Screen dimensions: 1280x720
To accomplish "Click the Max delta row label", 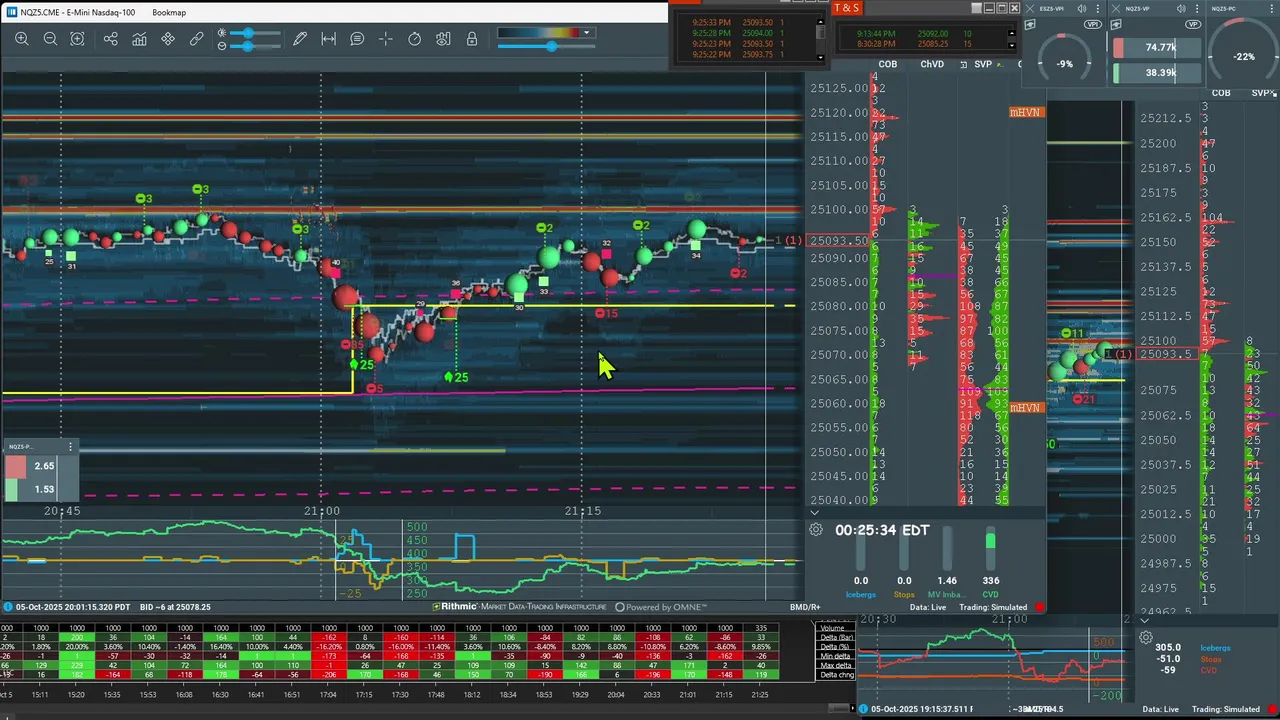I will point(834,665).
